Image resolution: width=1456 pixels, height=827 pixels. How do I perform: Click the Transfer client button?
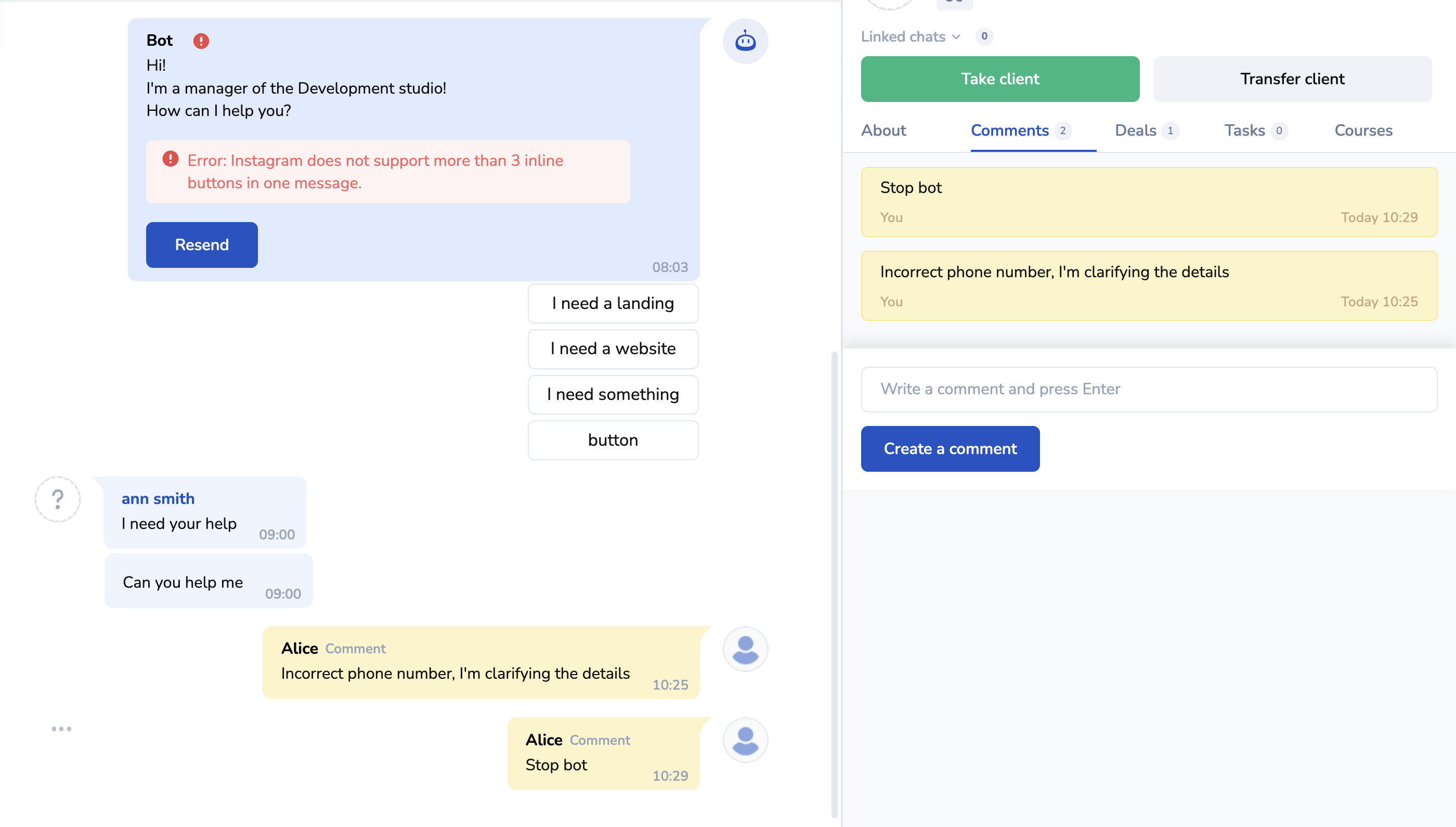(1292, 79)
